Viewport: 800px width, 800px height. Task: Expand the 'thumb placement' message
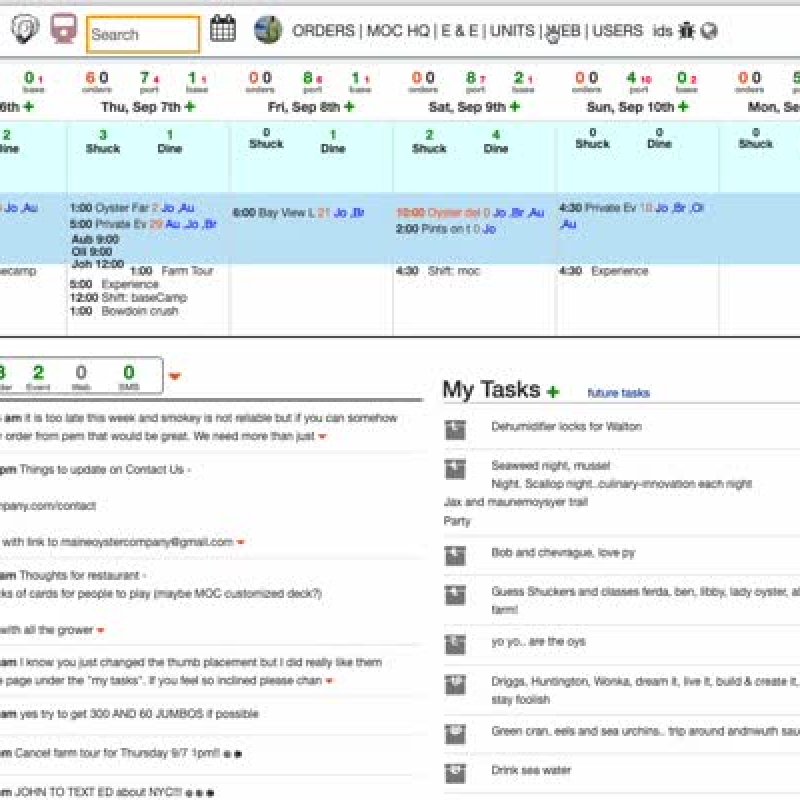(x=330, y=681)
